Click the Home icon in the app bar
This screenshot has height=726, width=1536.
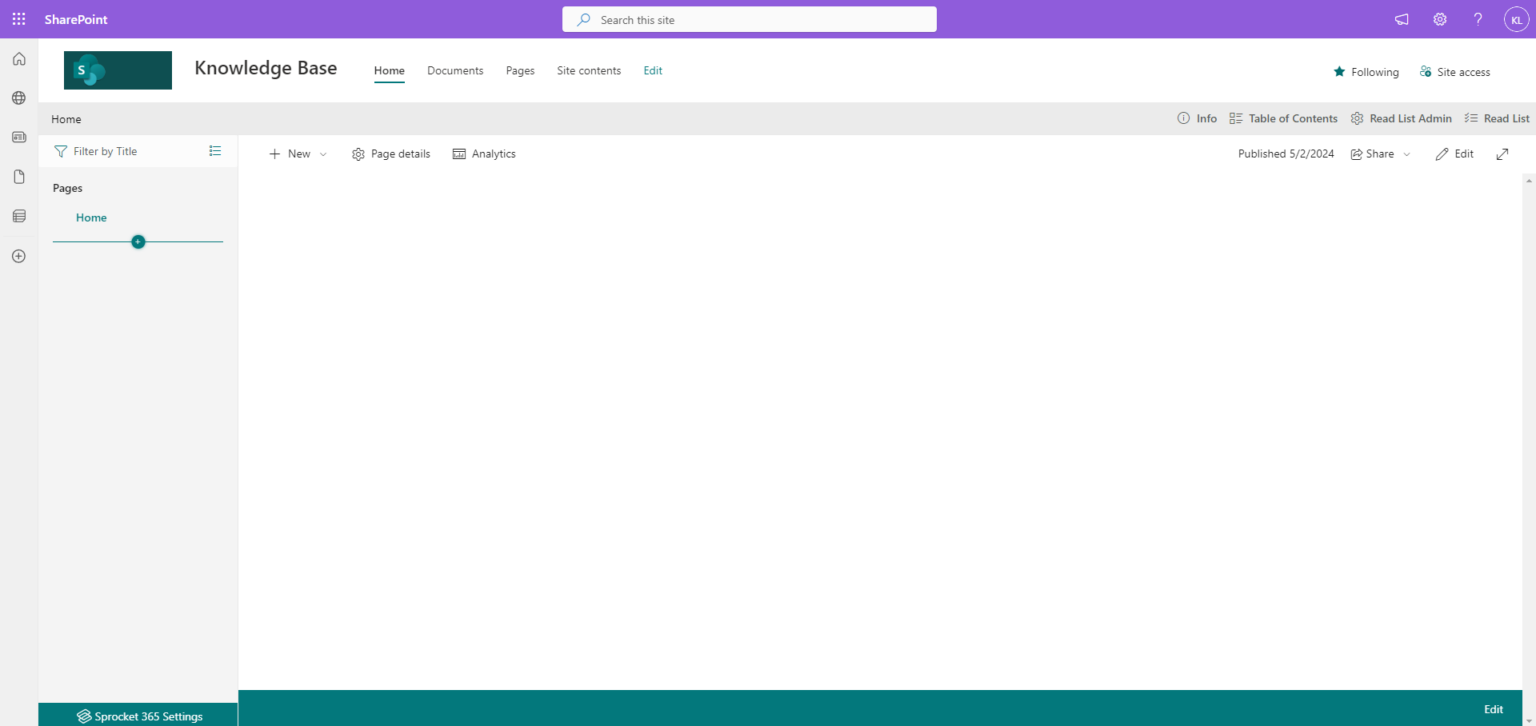coord(18,59)
